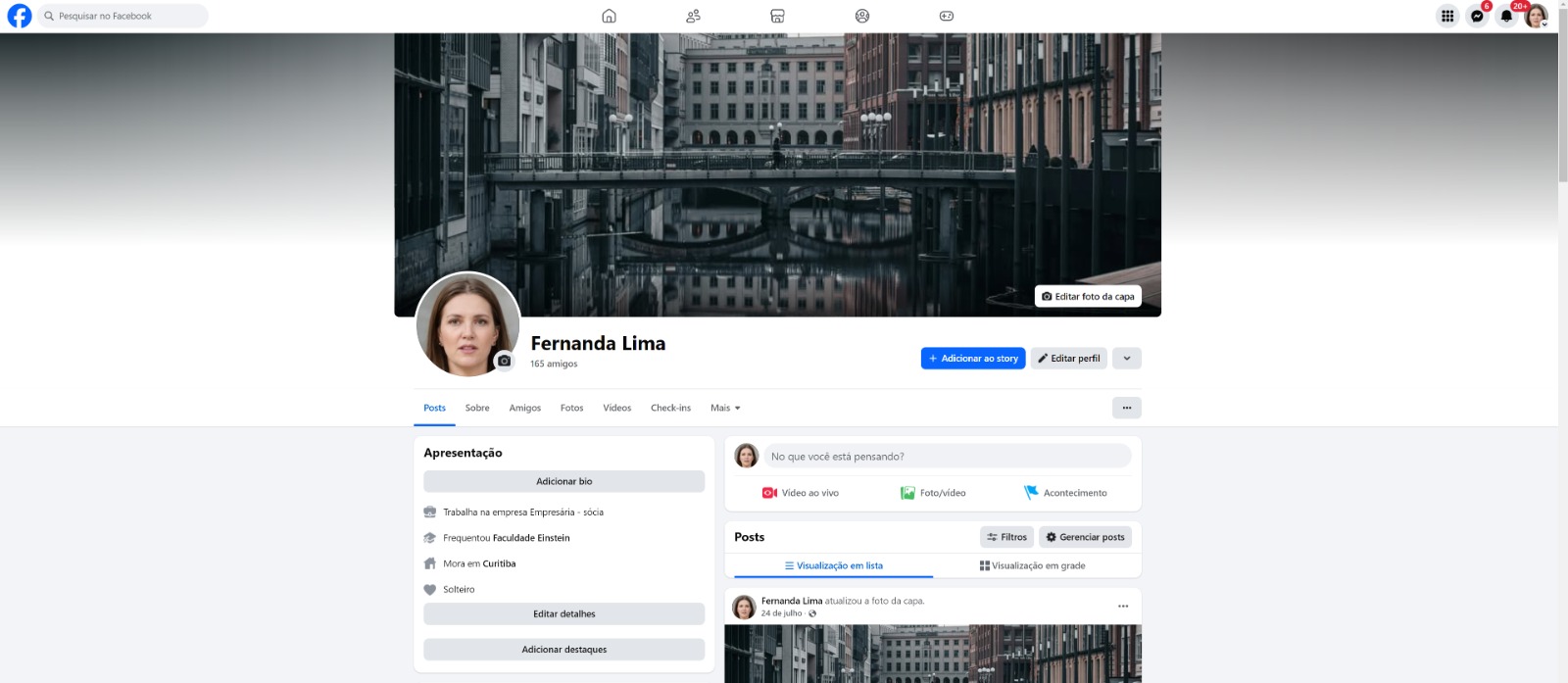This screenshot has width=1568, height=683.
Task: Click the Adicionar ao story button
Action: pos(972,359)
